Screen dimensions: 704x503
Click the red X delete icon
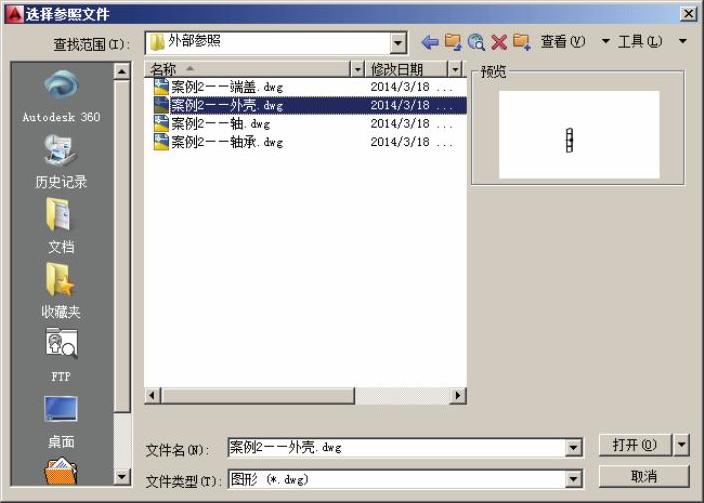498,42
